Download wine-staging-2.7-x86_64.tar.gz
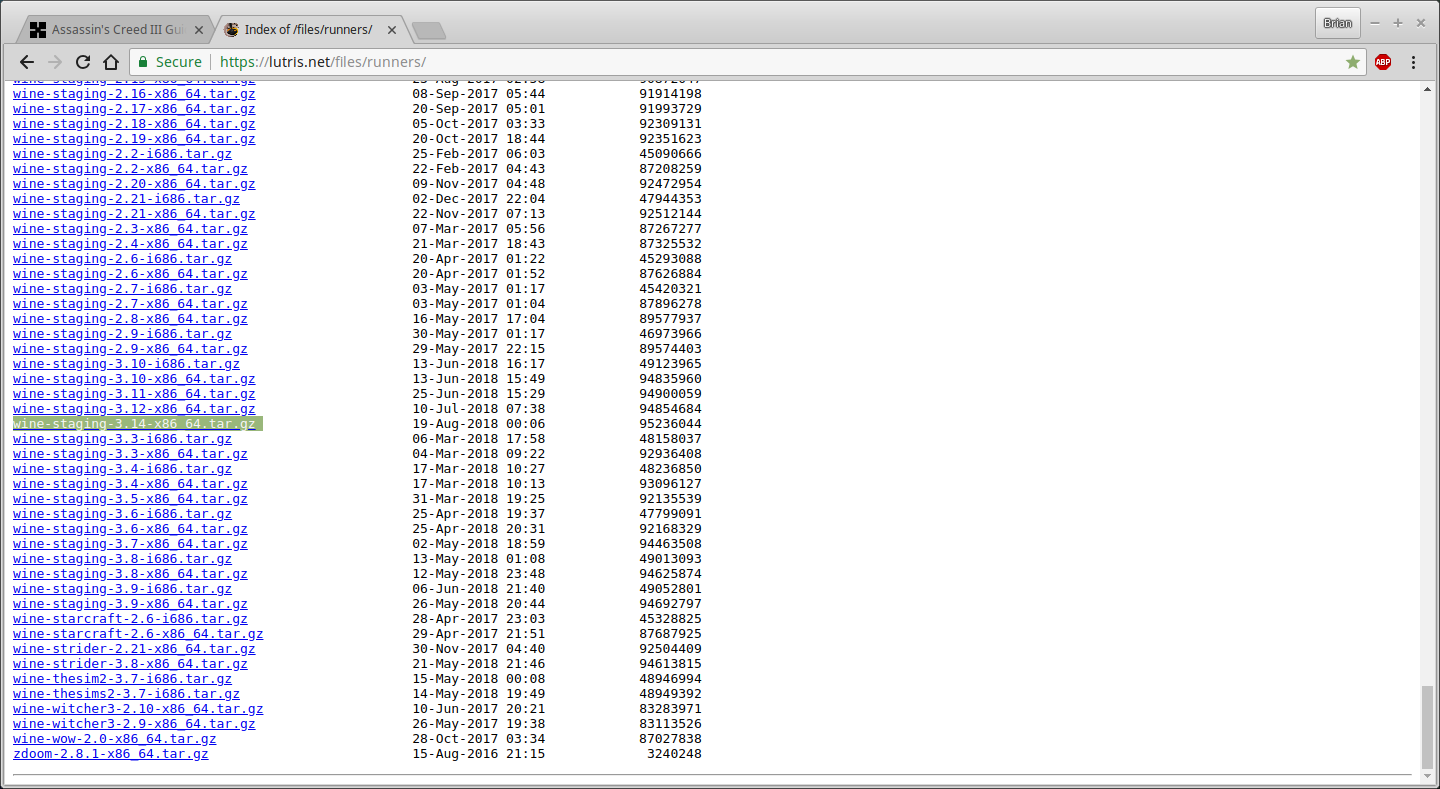The height and width of the screenshot is (789, 1440). (130, 304)
